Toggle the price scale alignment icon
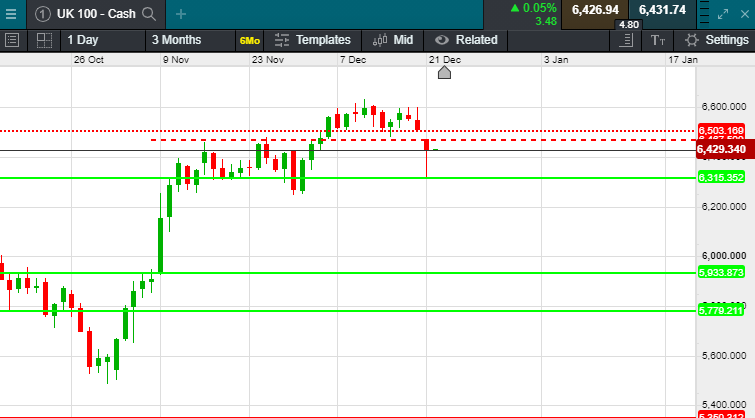 pos(625,40)
